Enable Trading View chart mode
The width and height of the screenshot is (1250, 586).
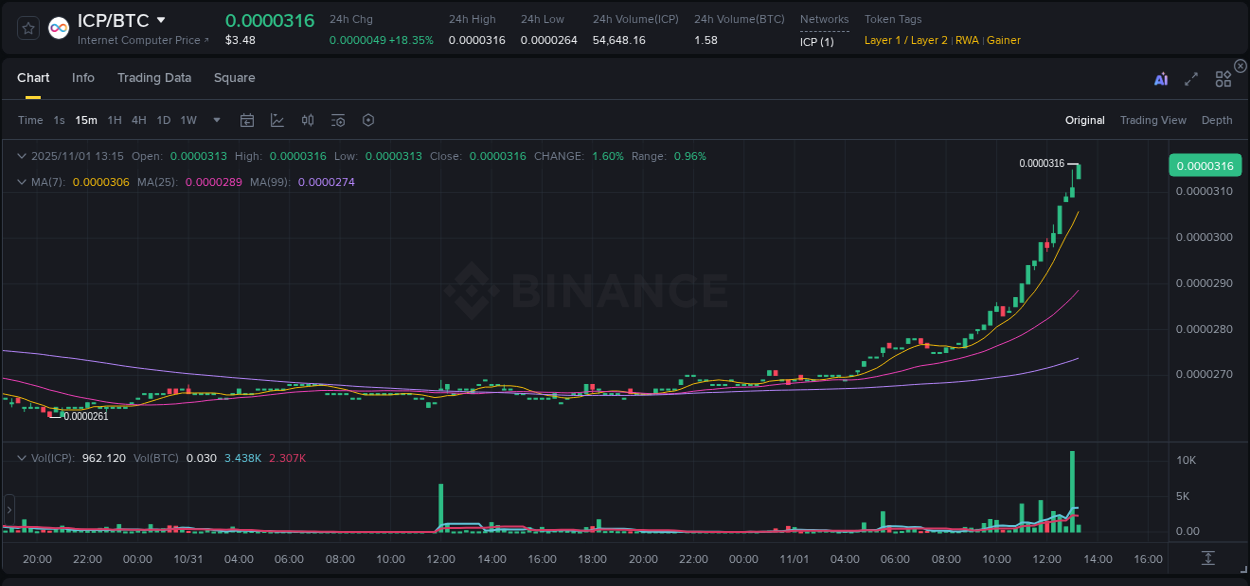[1153, 120]
